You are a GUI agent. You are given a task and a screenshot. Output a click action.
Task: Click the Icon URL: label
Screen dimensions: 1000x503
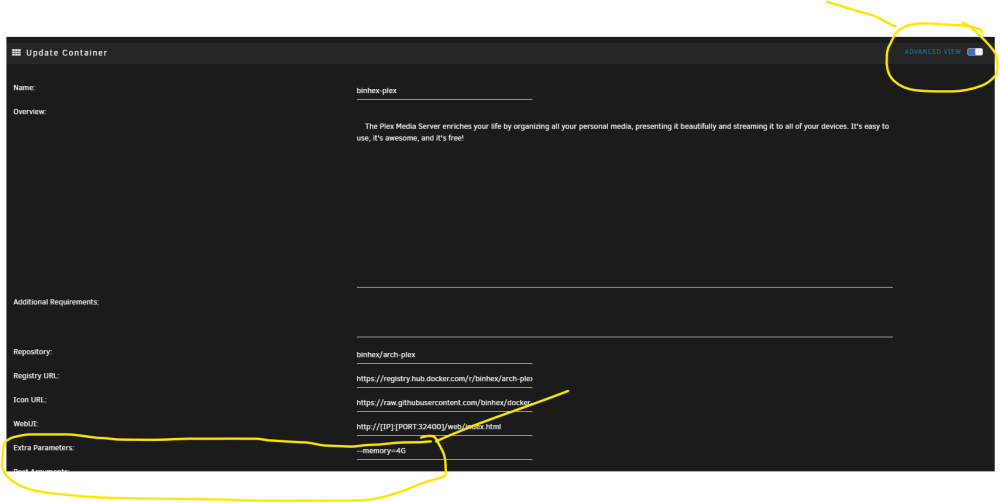coord(30,400)
